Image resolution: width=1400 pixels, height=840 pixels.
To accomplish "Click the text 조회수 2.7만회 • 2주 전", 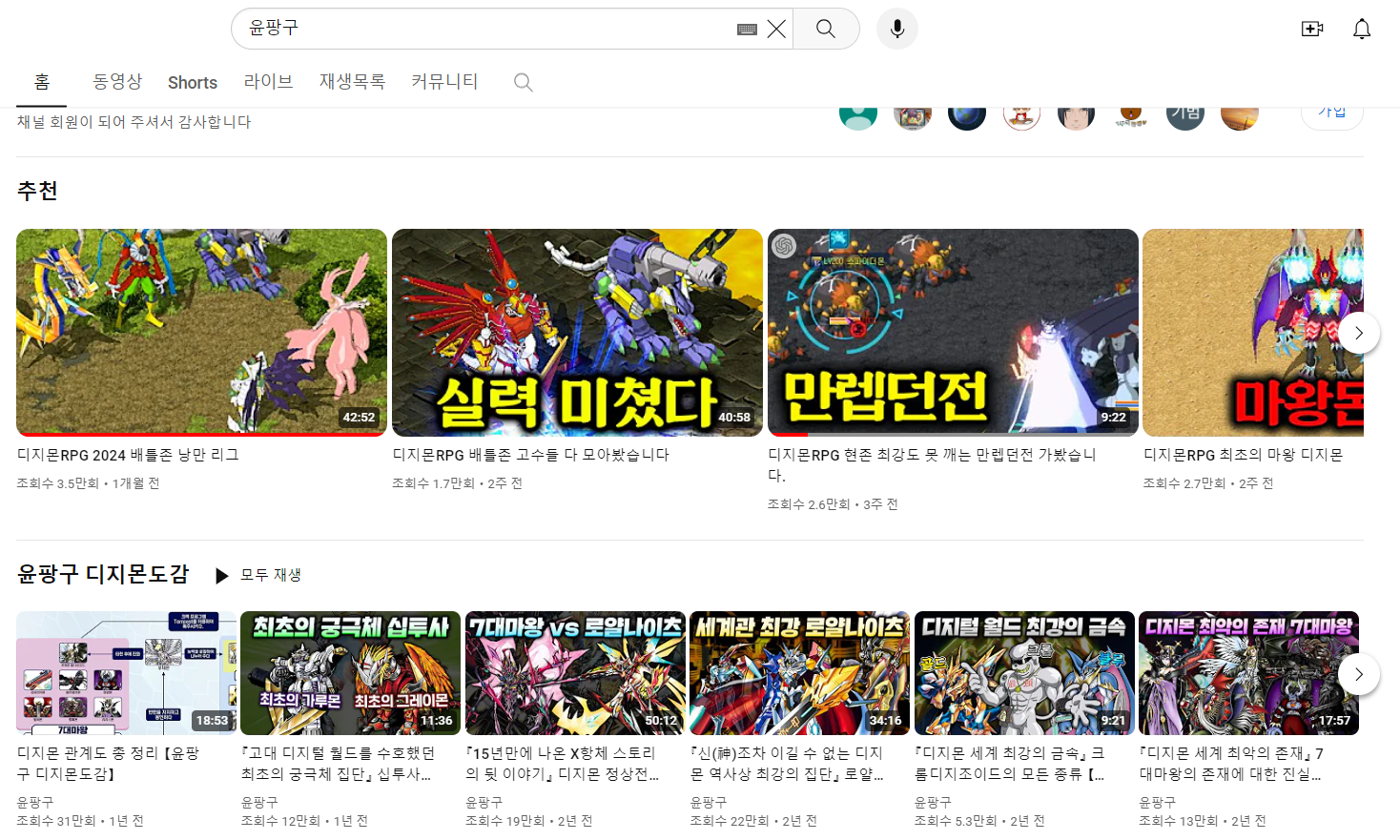I will click(x=1208, y=483).
